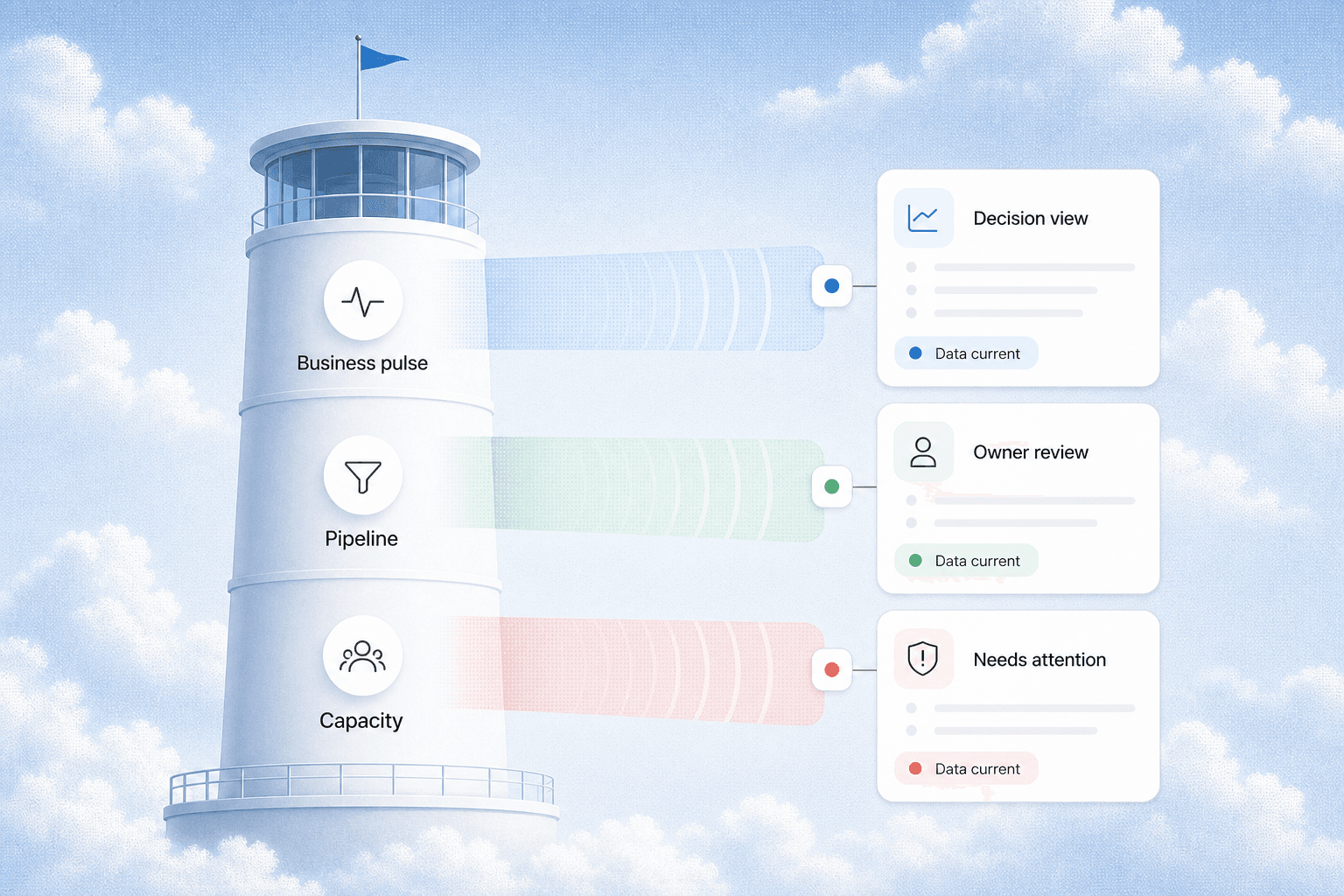
Task: Select the Decision view title
Action: [x=1031, y=219]
